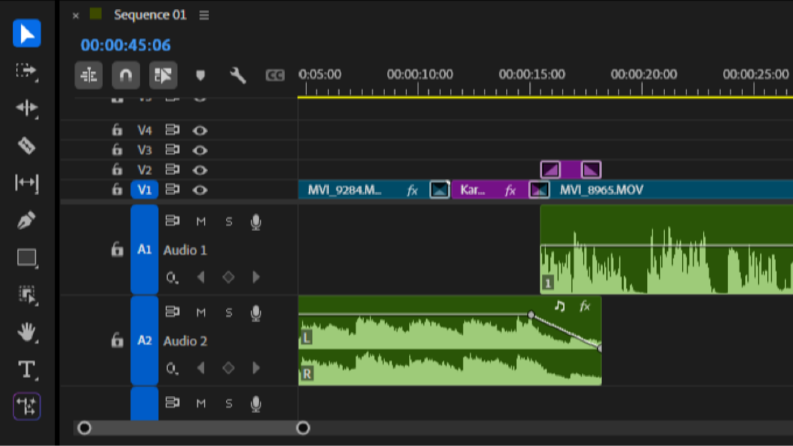The width and height of the screenshot is (793, 446).
Task: Click the zoom scrollbar right handle
Action: click(303, 428)
